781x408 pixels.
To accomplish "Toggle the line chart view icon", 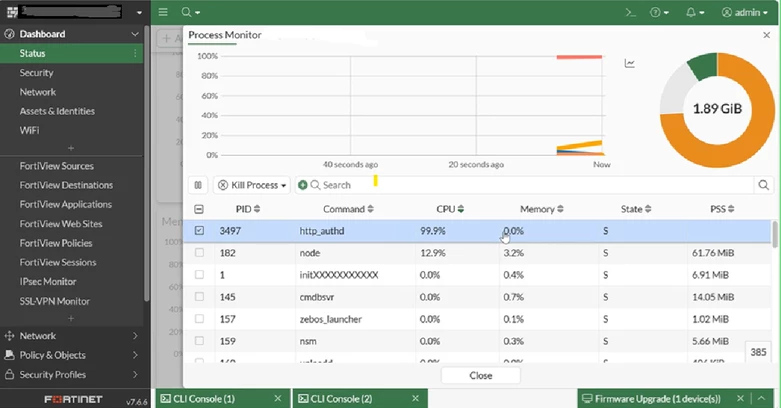I will 630,63.
